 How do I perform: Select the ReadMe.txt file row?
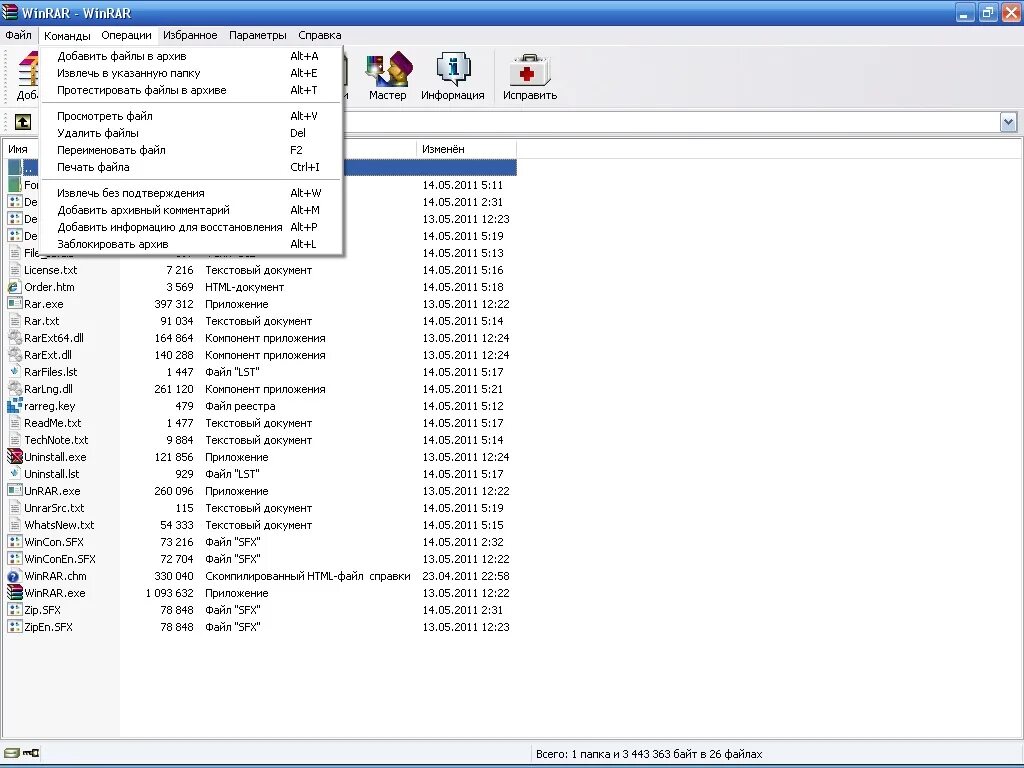(54, 422)
